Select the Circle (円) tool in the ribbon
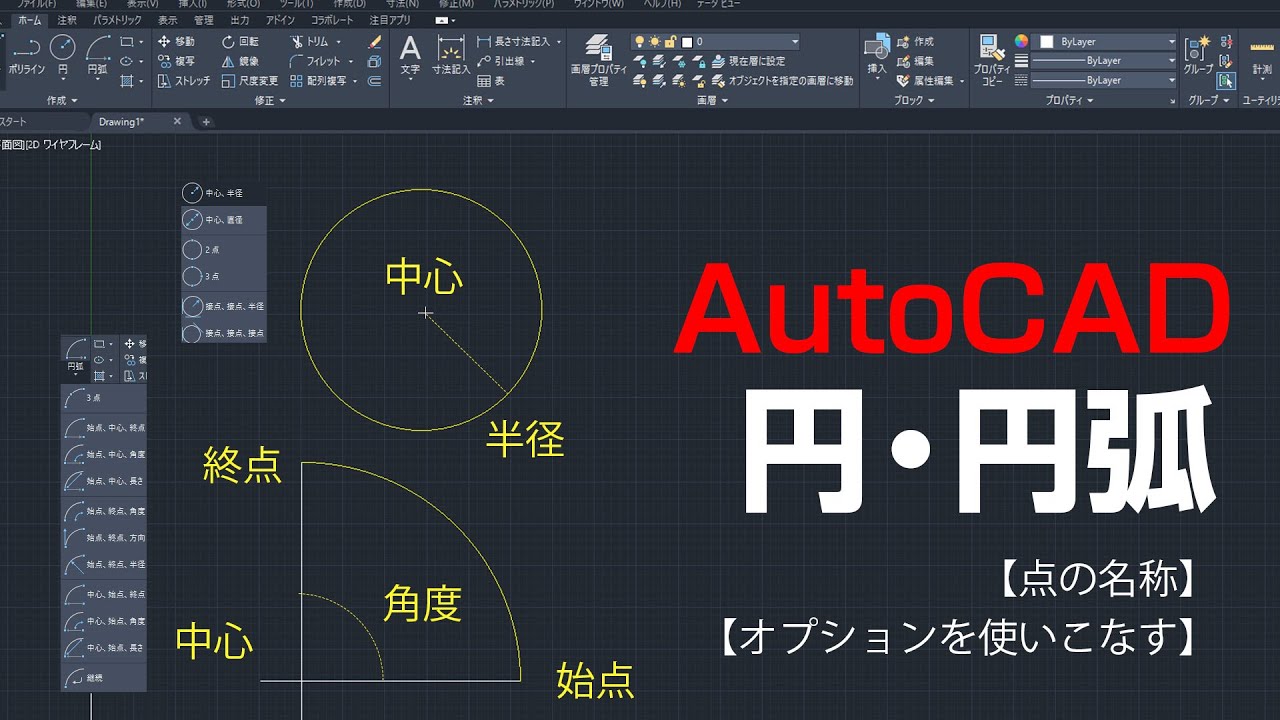The height and width of the screenshot is (720, 1280). [x=62, y=56]
